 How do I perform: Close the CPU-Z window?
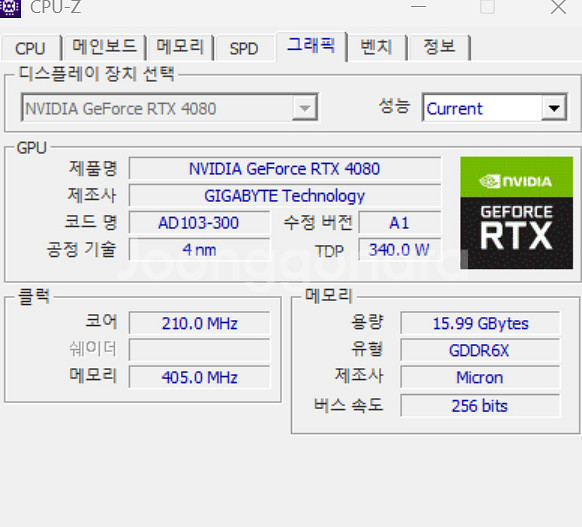coord(558,7)
